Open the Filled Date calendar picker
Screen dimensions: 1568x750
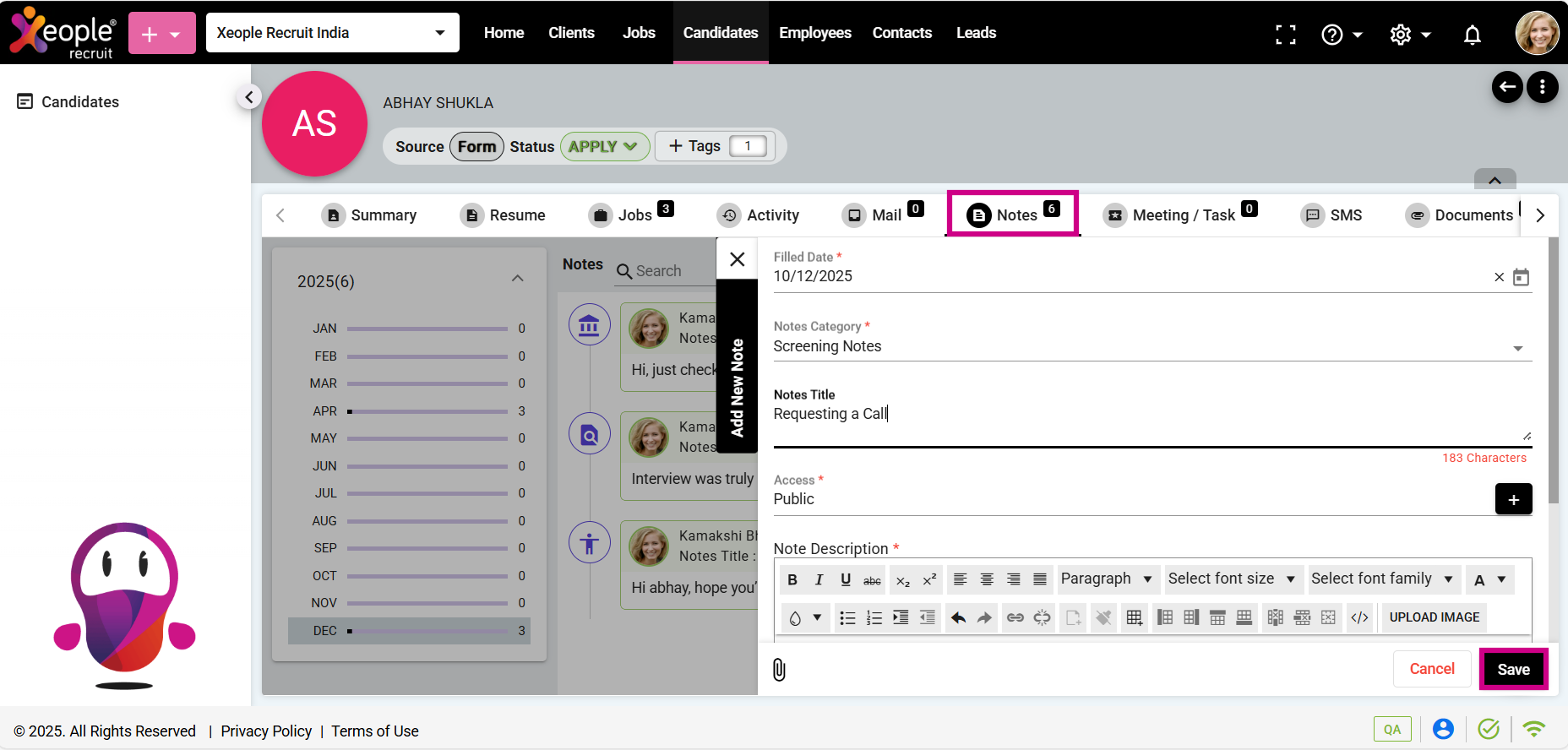pyautogui.click(x=1521, y=277)
